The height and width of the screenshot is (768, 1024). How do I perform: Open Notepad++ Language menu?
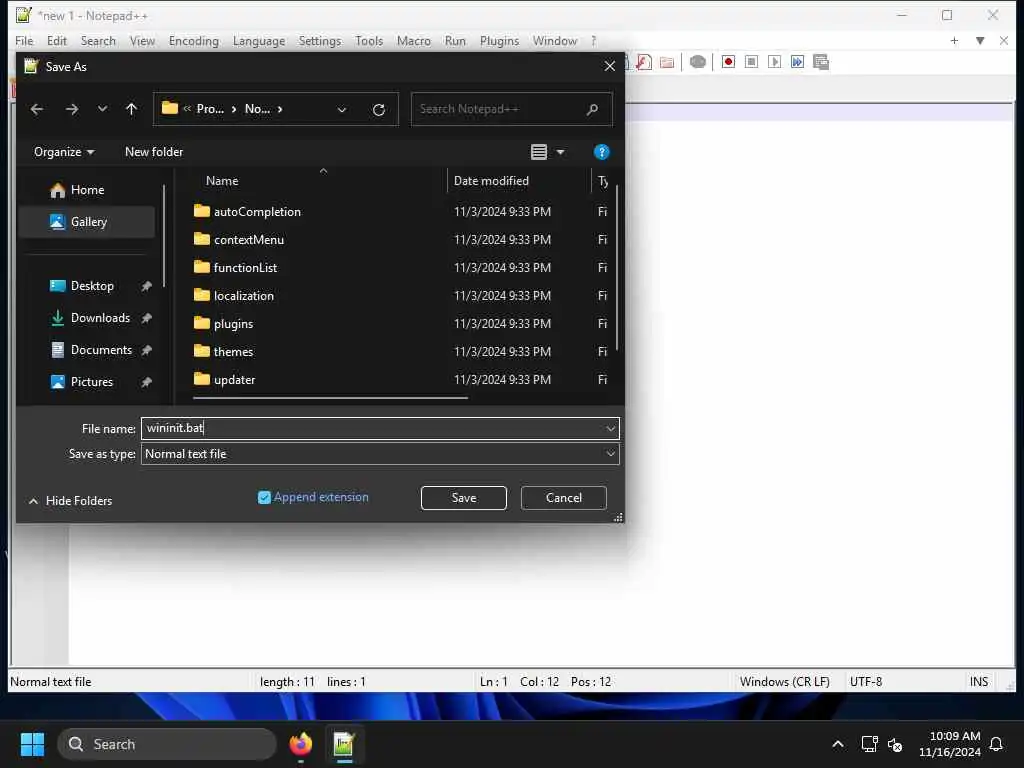point(259,40)
